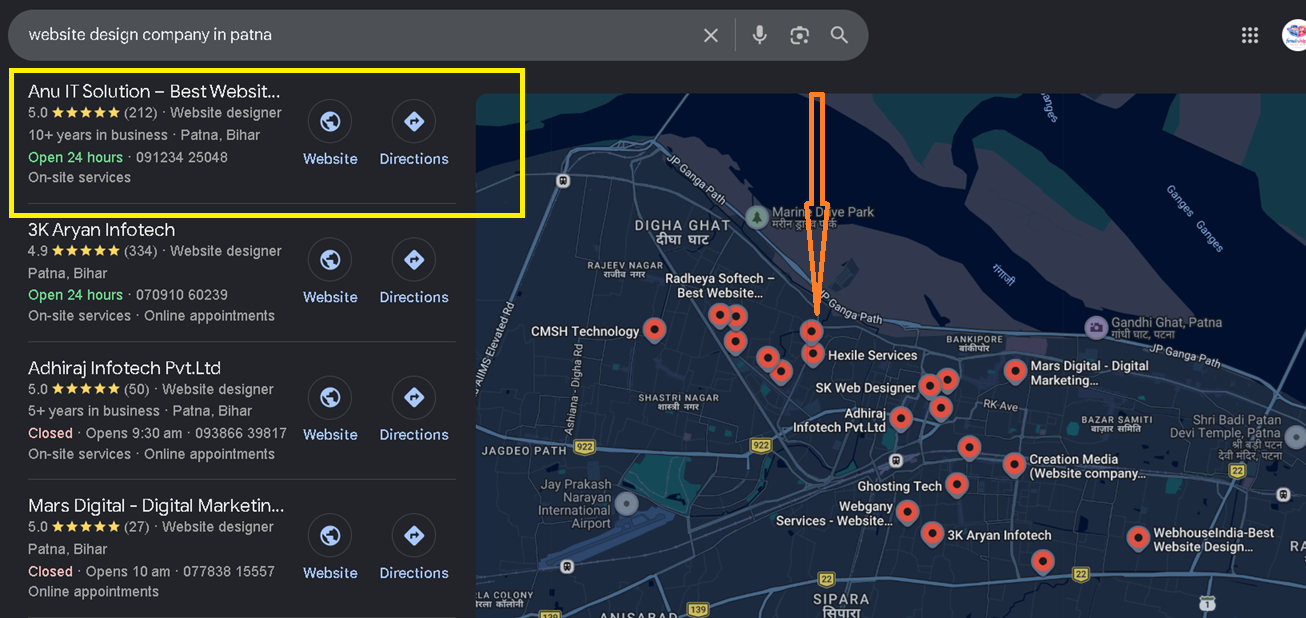Screen dimensions: 1306x618
Task: Click the Jay Prakash Narayan Airport marker
Action: [x=627, y=503]
